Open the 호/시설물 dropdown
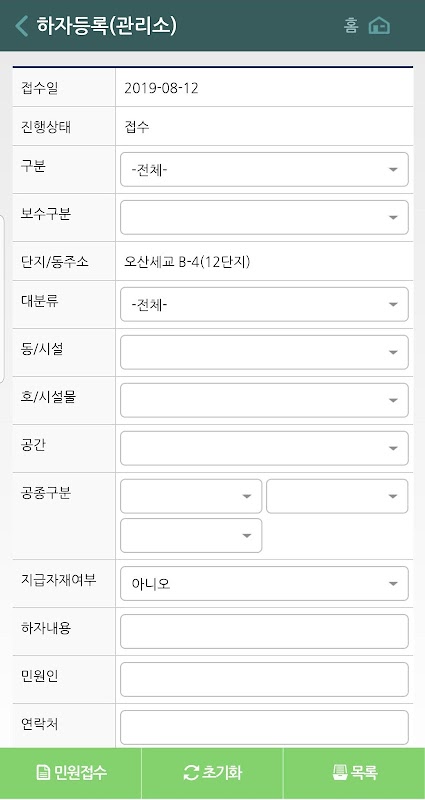This screenshot has width=425, height=800. [264, 400]
